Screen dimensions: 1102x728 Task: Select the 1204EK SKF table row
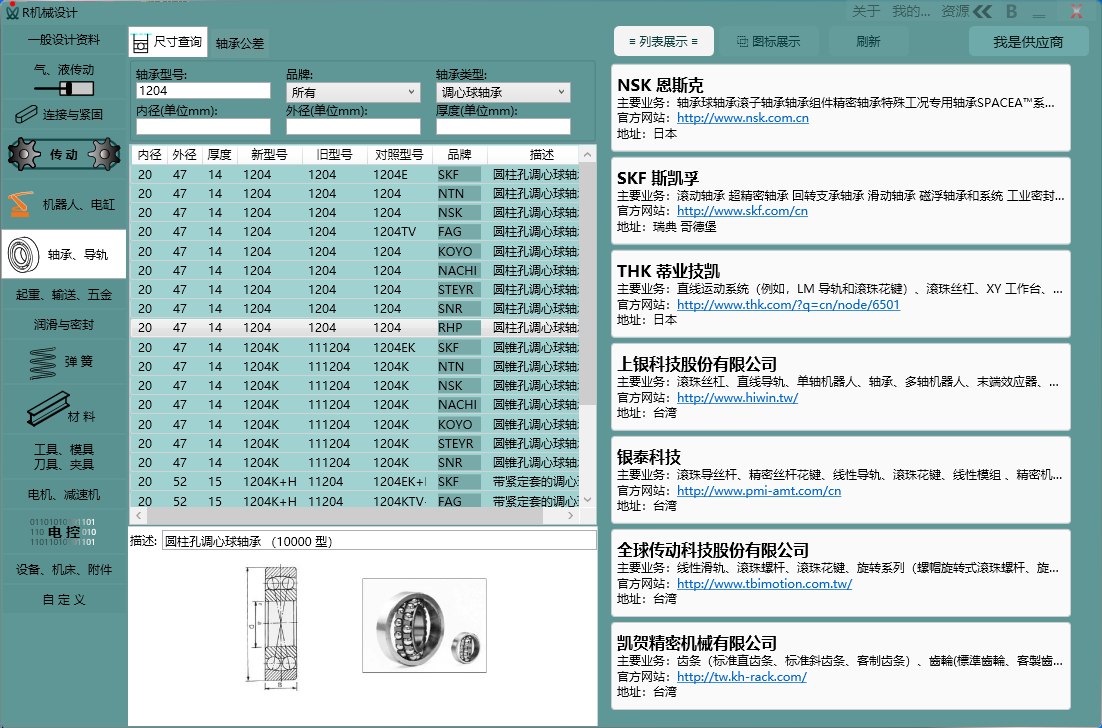tap(354, 347)
